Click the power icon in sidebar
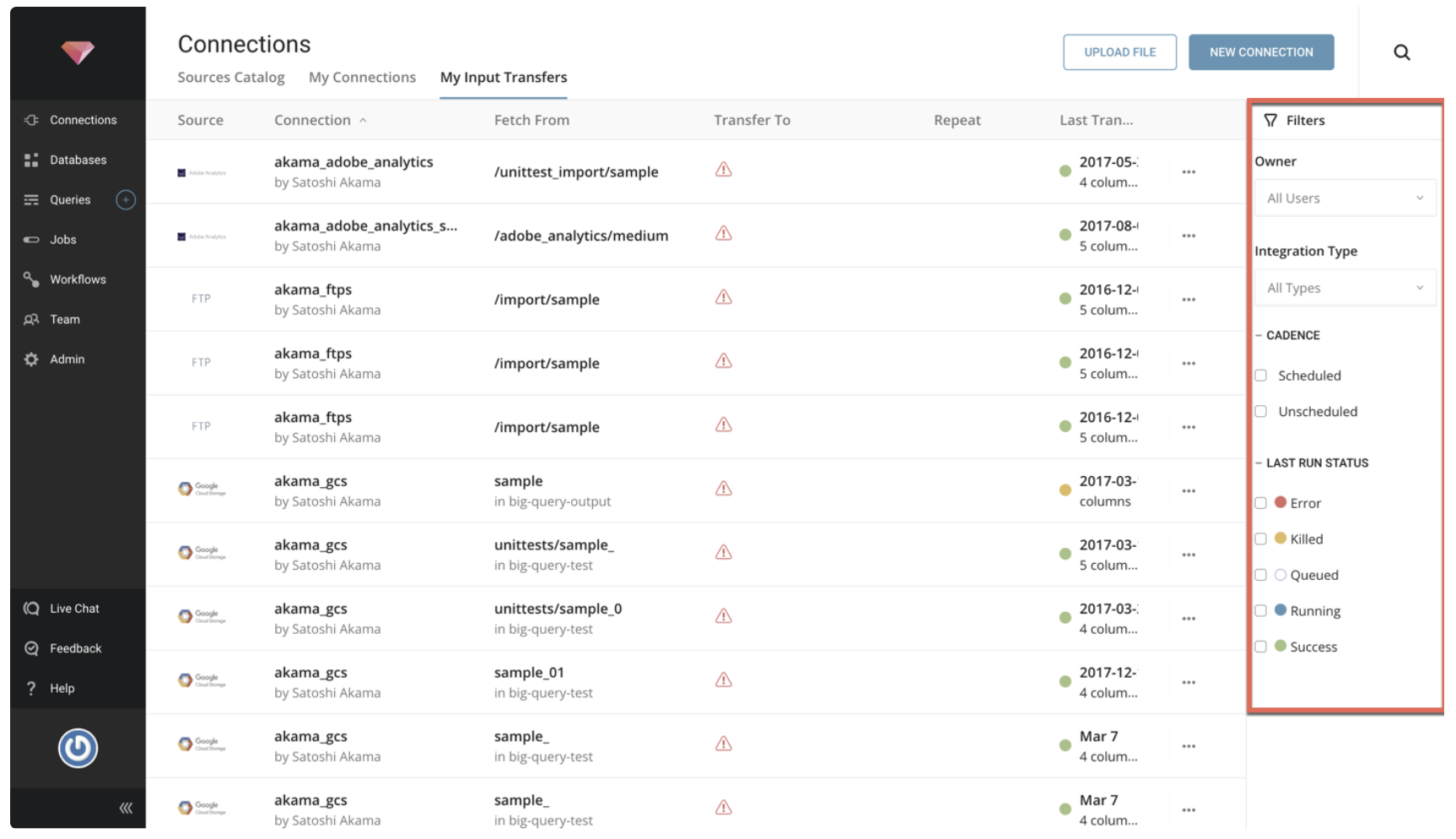The image size is (1456, 839). (x=78, y=748)
